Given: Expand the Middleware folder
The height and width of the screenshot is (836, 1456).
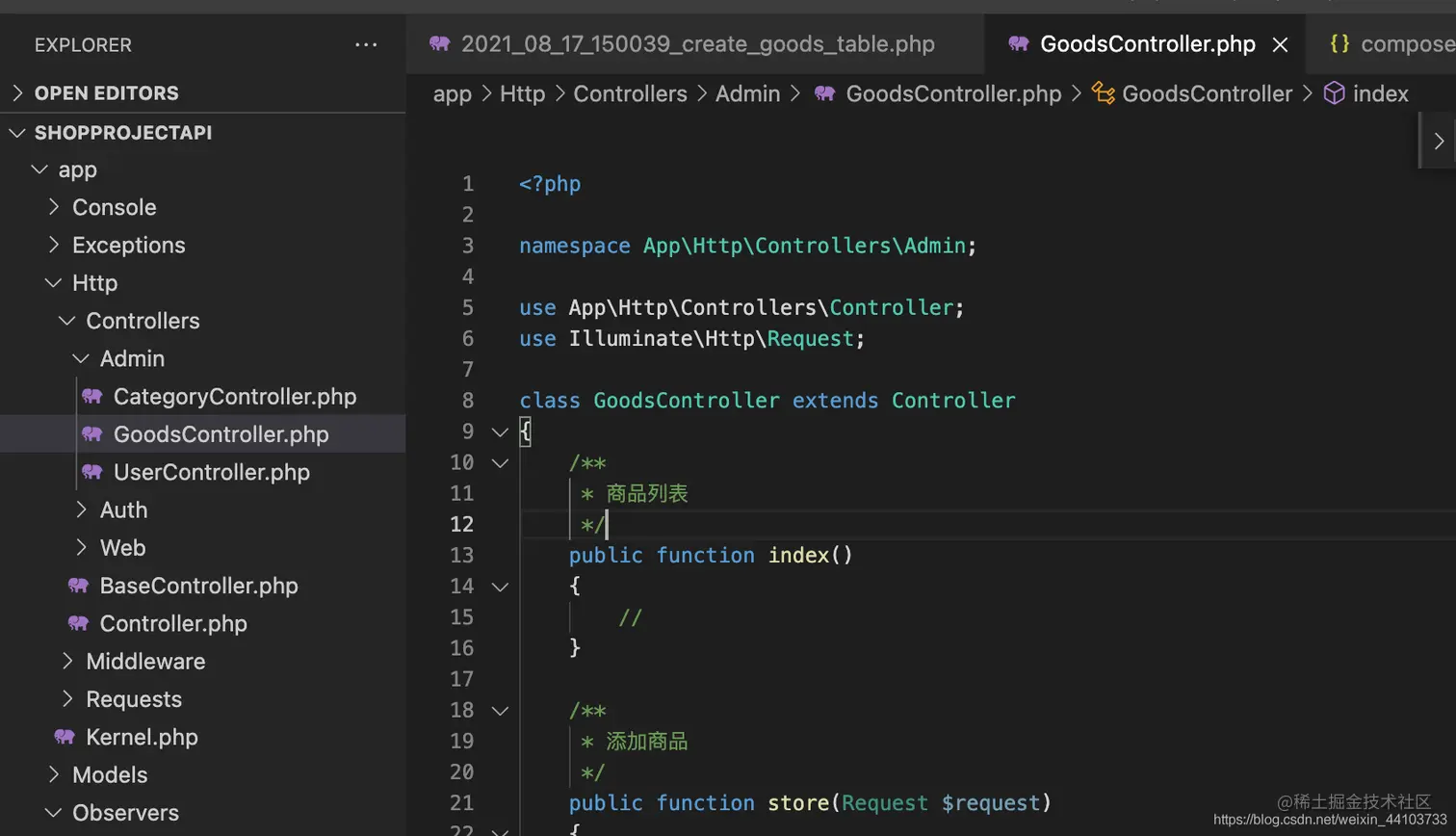Looking at the screenshot, I should pos(67,661).
